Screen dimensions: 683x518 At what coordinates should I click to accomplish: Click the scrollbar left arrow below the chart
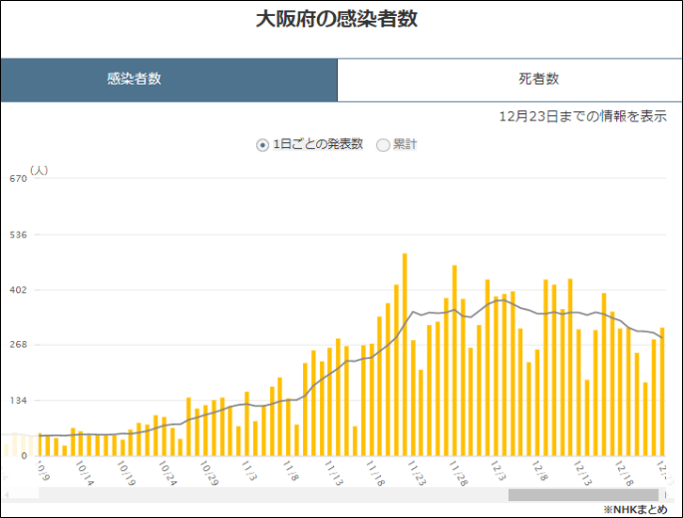6,494
